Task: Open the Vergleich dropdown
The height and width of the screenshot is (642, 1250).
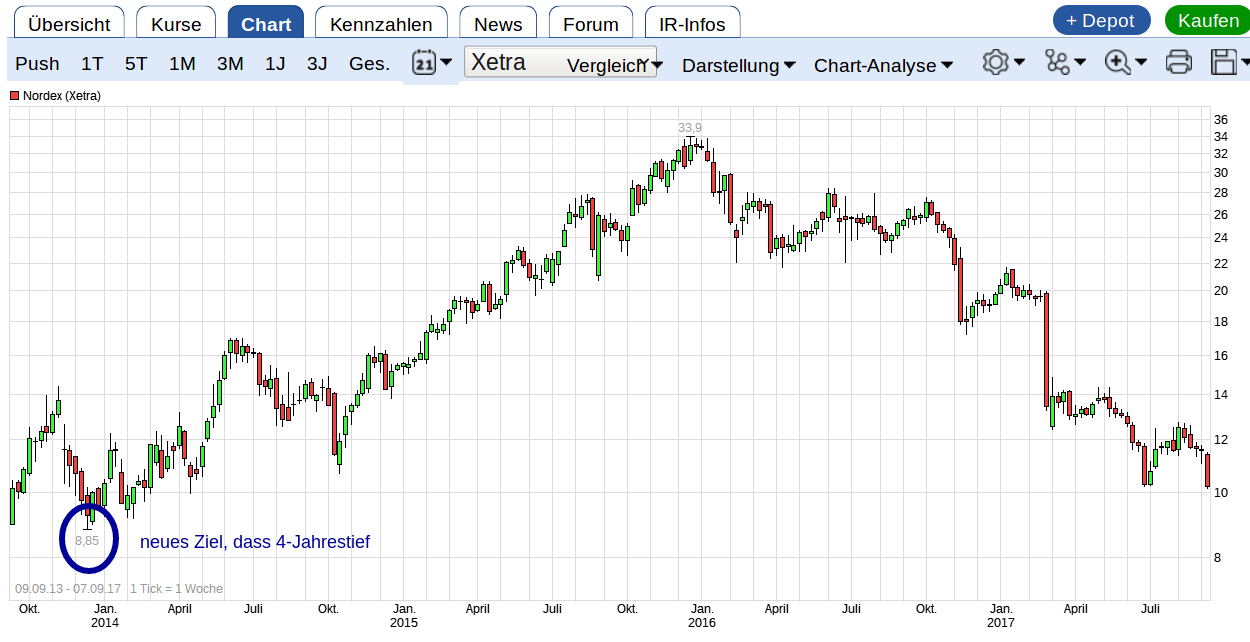Action: (615, 65)
